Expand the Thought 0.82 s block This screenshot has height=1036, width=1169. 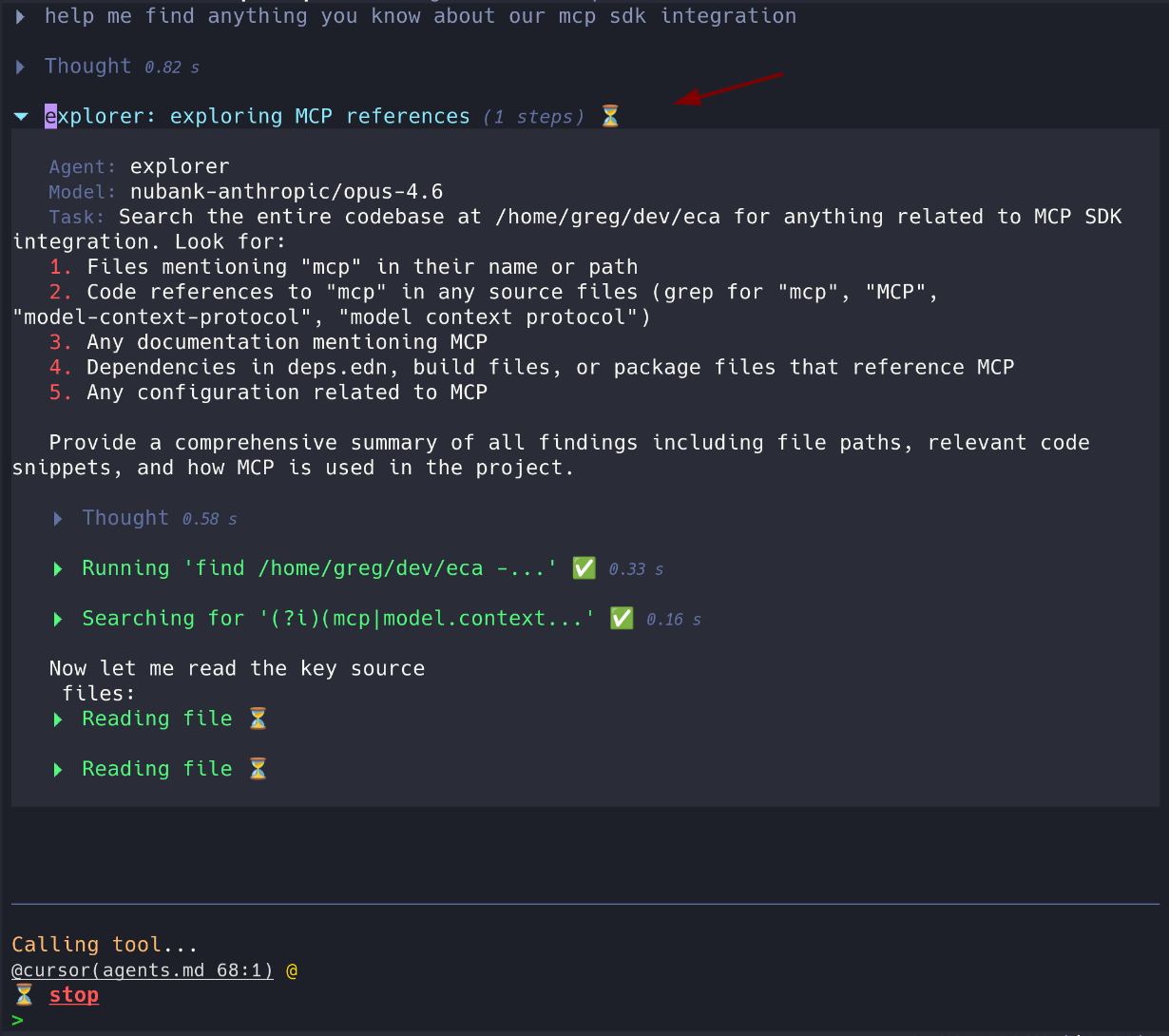tap(21, 67)
